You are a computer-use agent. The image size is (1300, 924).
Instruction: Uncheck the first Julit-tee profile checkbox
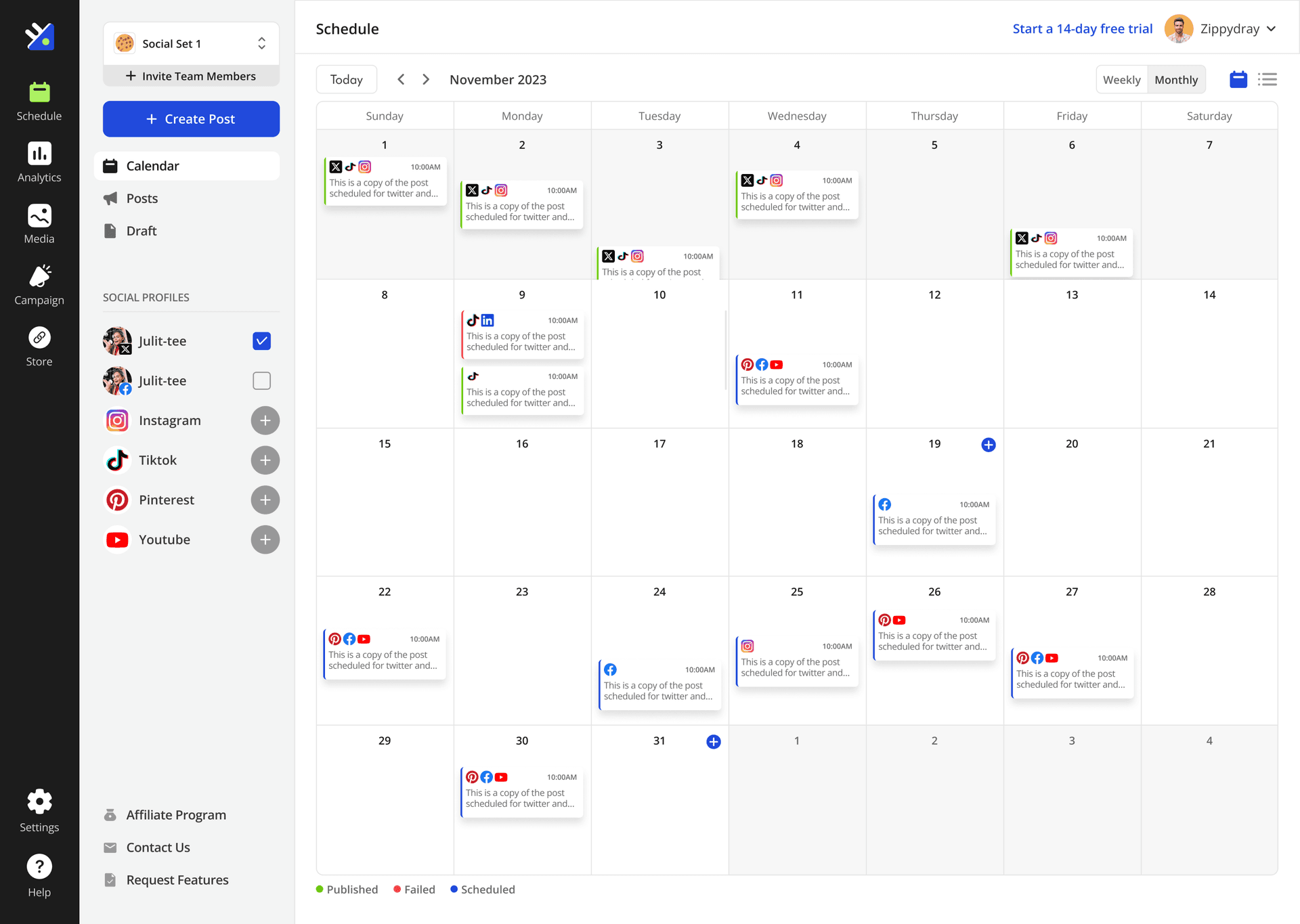coord(261,340)
